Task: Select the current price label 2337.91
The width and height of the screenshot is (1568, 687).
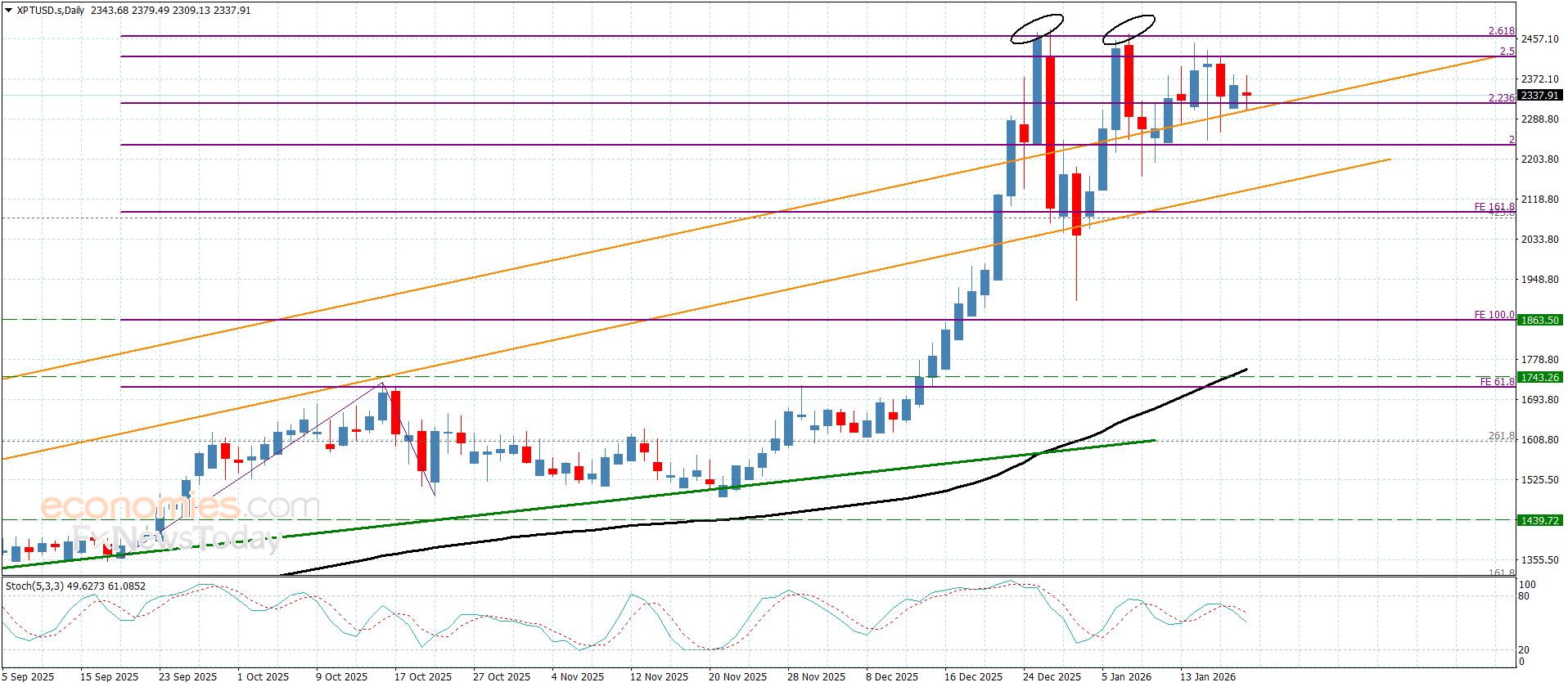Action: click(1538, 96)
